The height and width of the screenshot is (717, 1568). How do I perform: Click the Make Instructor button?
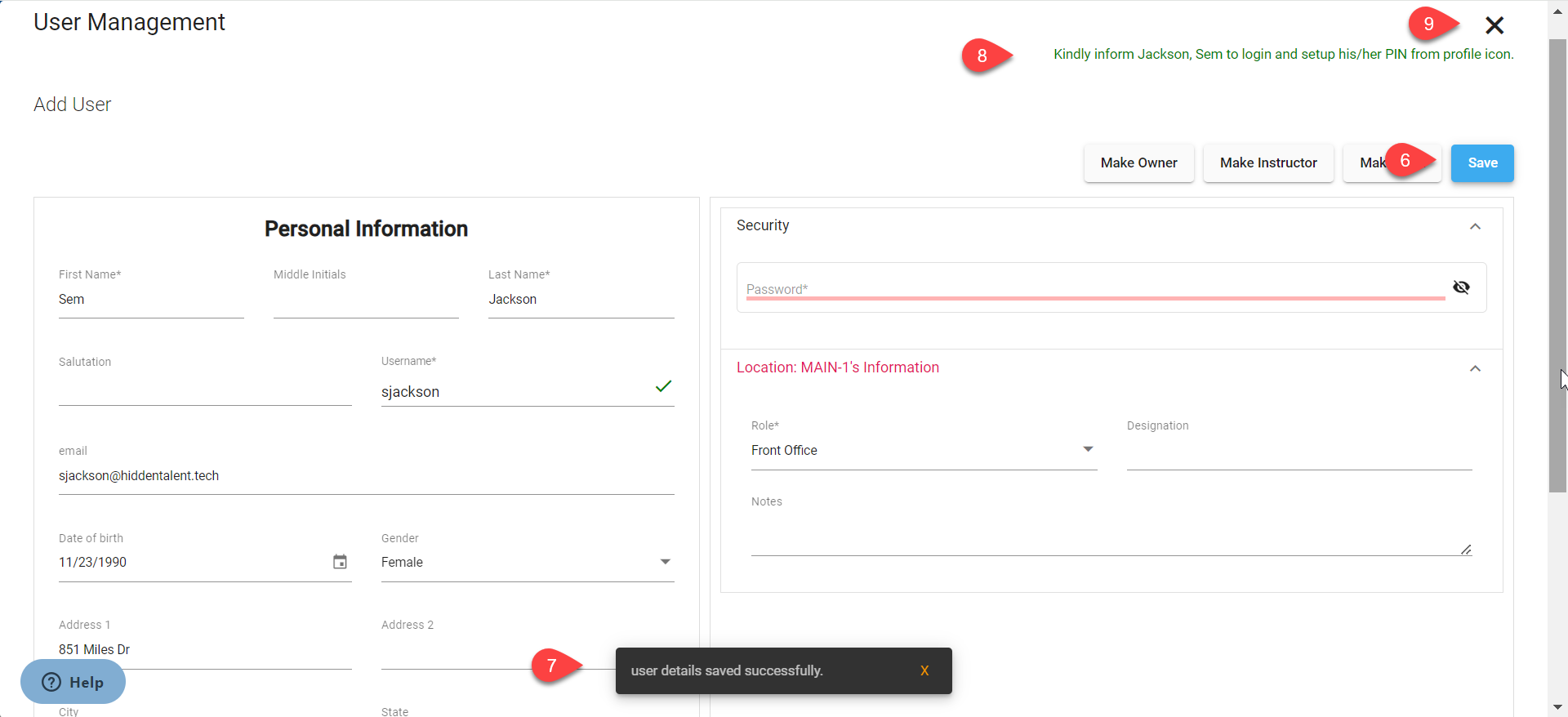[1267, 163]
